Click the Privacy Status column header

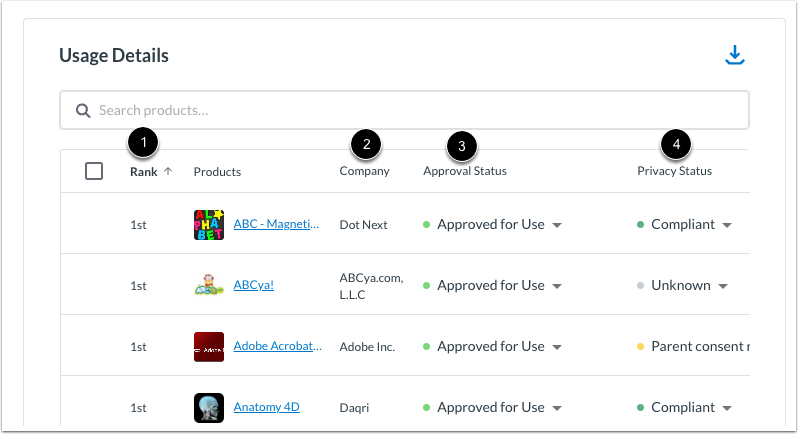click(x=674, y=171)
